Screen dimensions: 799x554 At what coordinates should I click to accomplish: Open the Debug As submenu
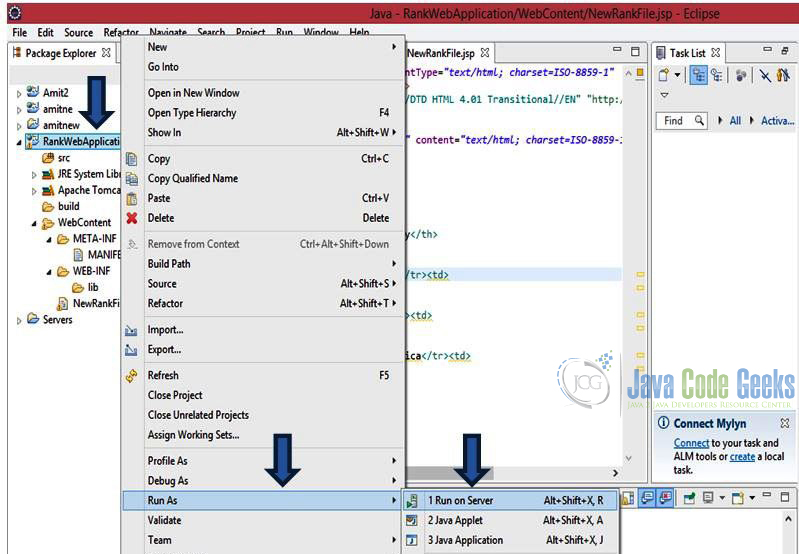pyautogui.click(x=262, y=481)
